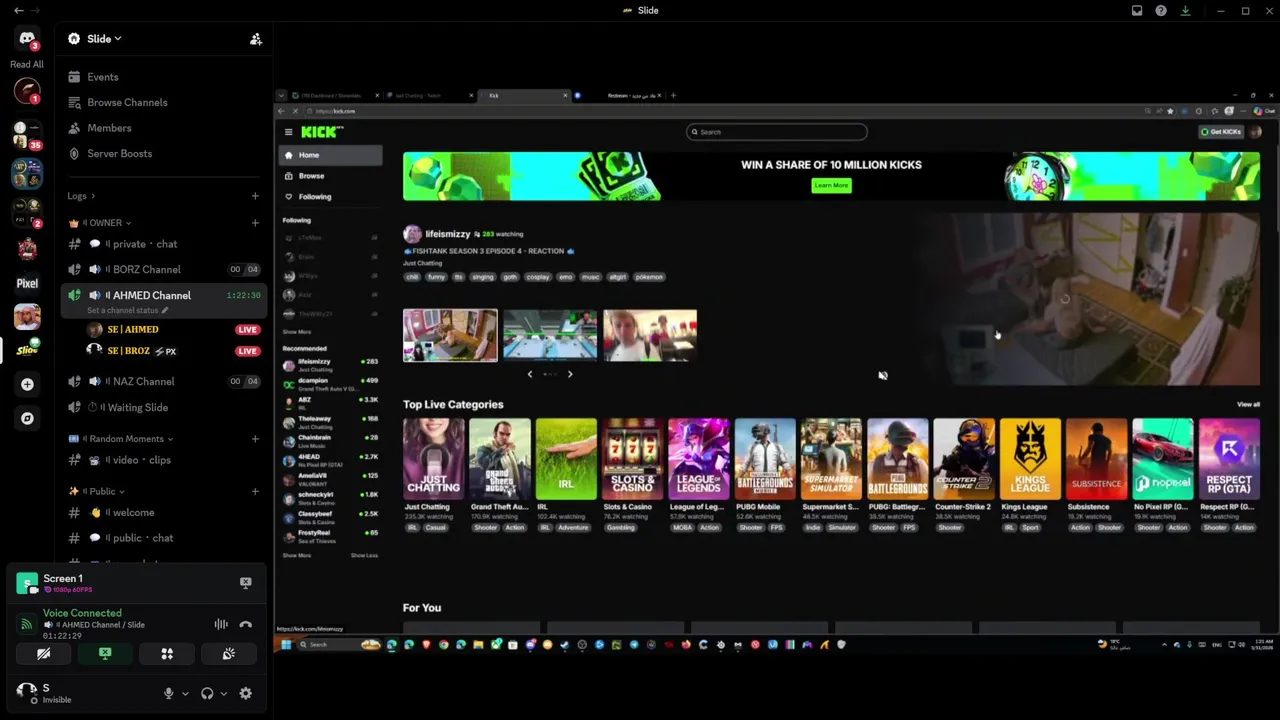Click Show More under Recommended list

296,555
